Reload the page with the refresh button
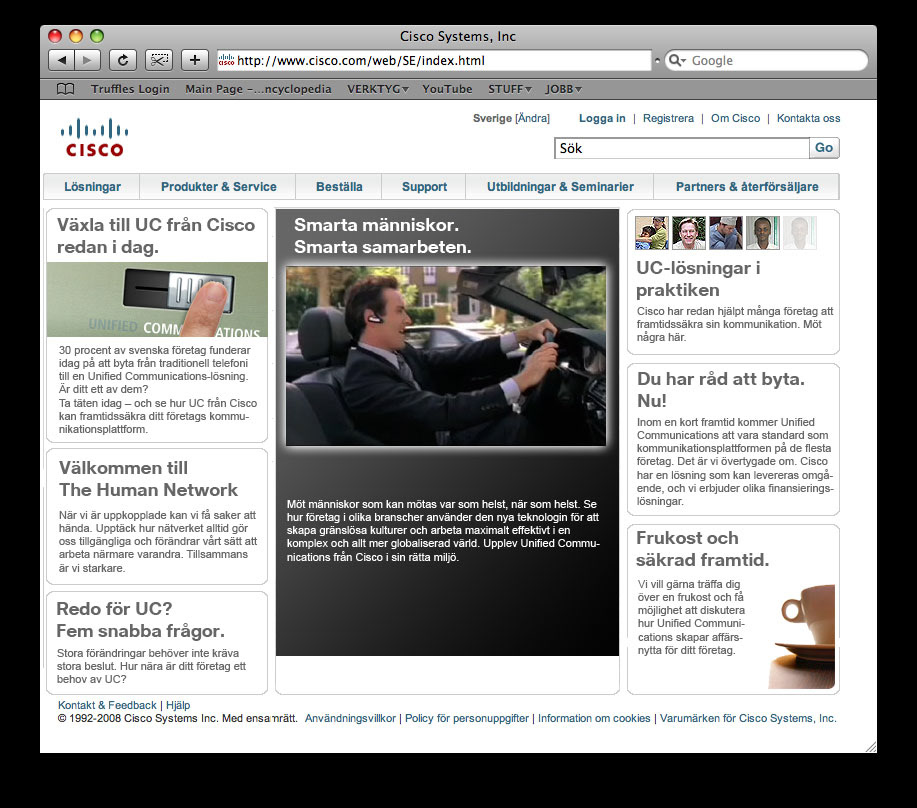 [123, 60]
